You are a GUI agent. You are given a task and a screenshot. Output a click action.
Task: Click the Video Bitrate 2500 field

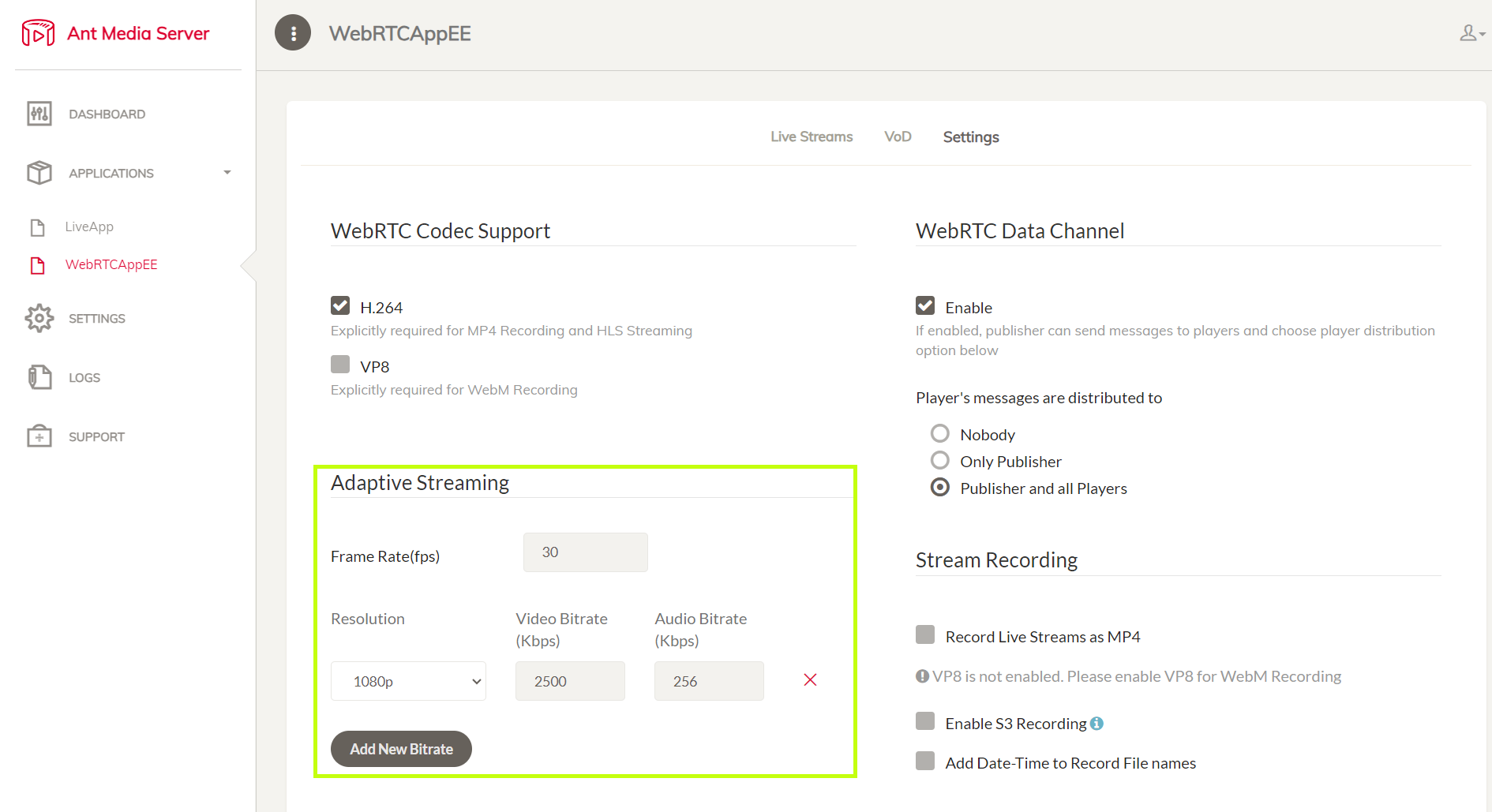(570, 681)
